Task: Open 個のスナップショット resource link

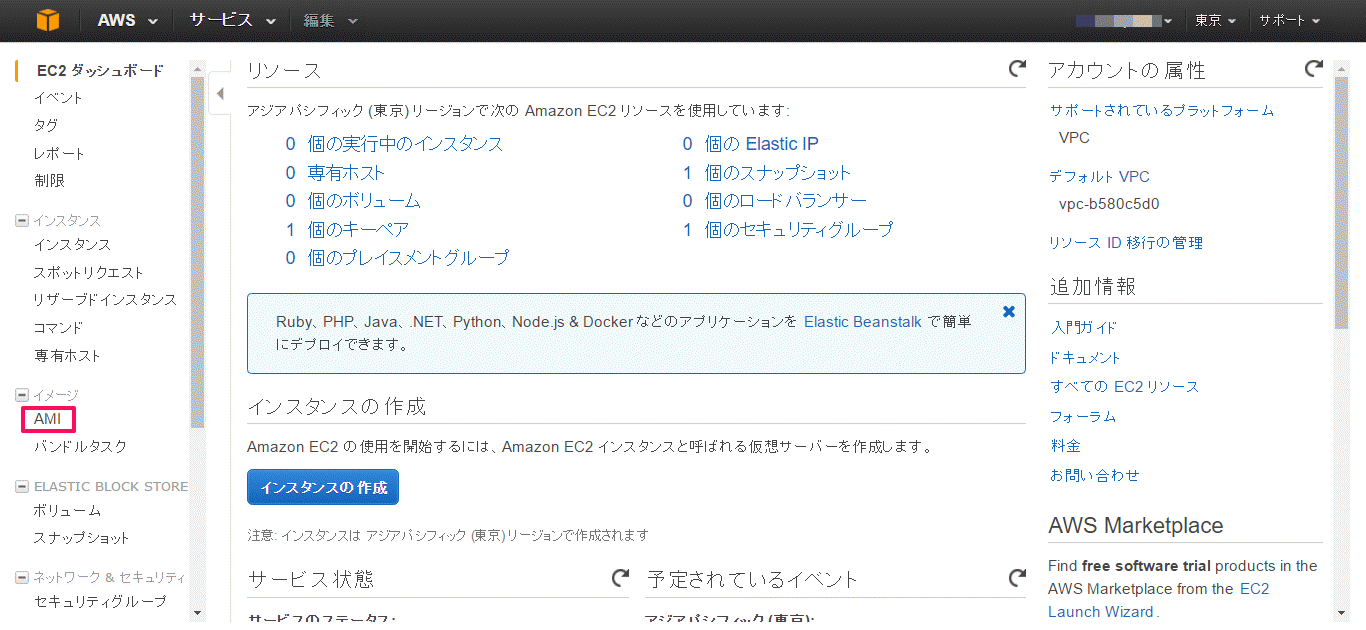Action: [x=778, y=173]
